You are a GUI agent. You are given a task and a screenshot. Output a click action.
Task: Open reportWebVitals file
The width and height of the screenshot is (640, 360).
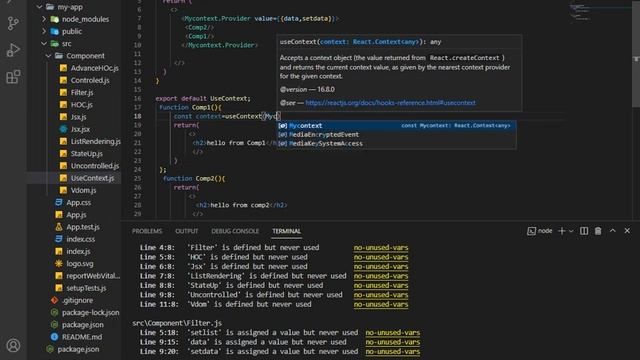(x=93, y=276)
